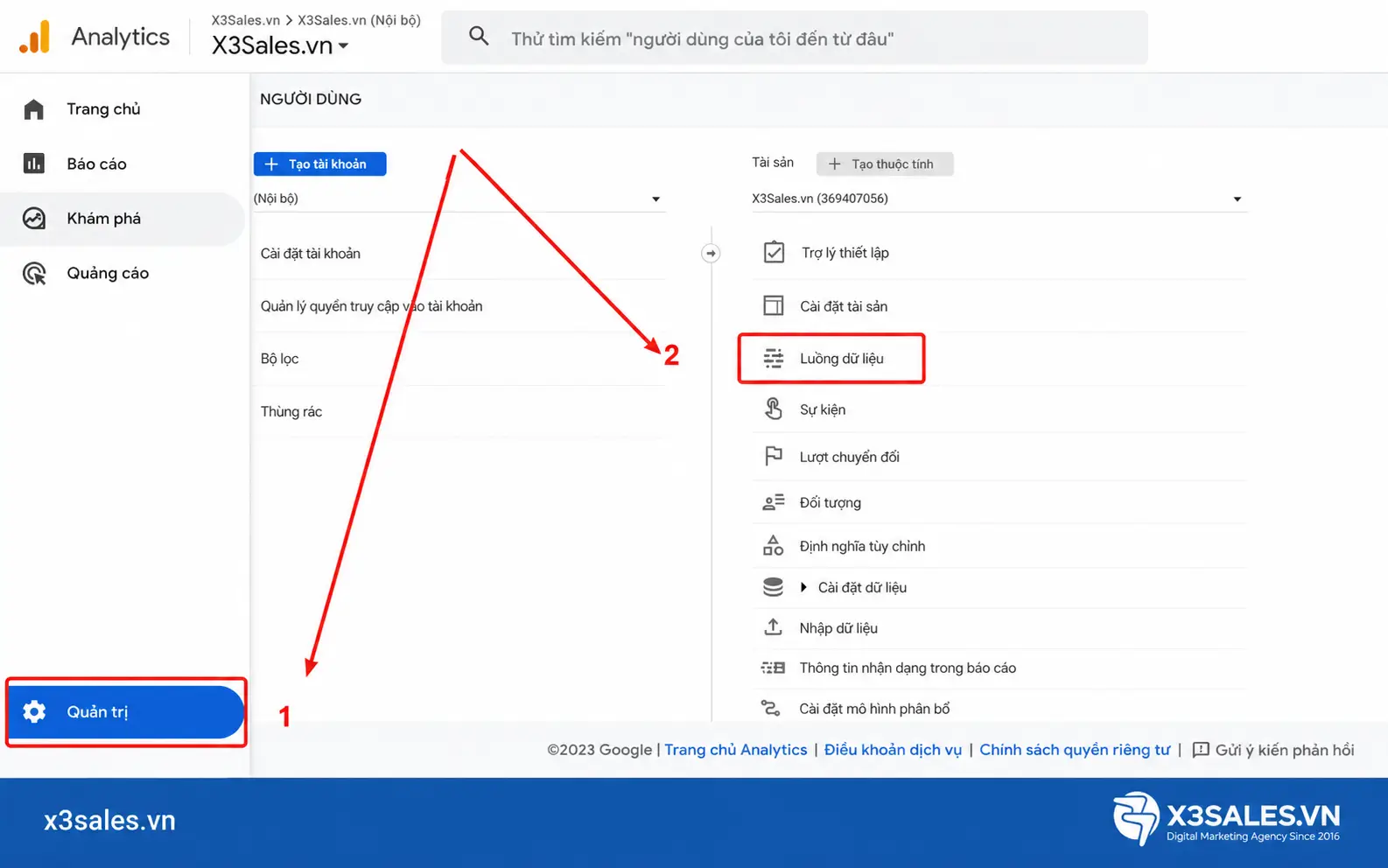The height and width of the screenshot is (868, 1388).
Task: Click the Lượt chuyển đổi label text
Action: pos(849,457)
